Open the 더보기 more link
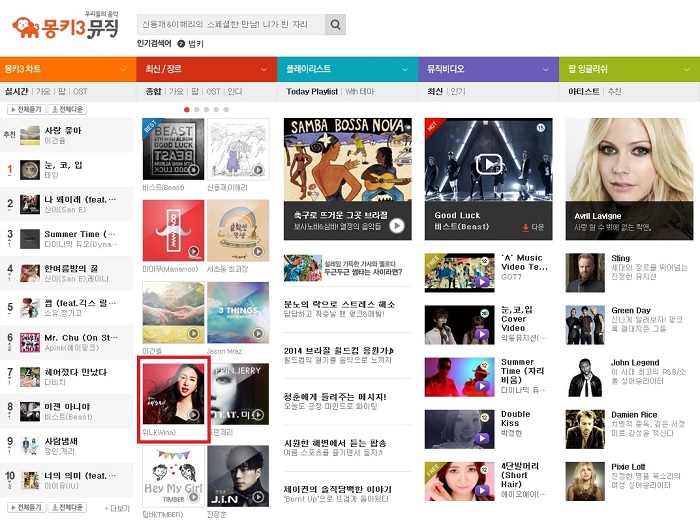The height and width of the screenshot is (525, 700). pos(118,508)
